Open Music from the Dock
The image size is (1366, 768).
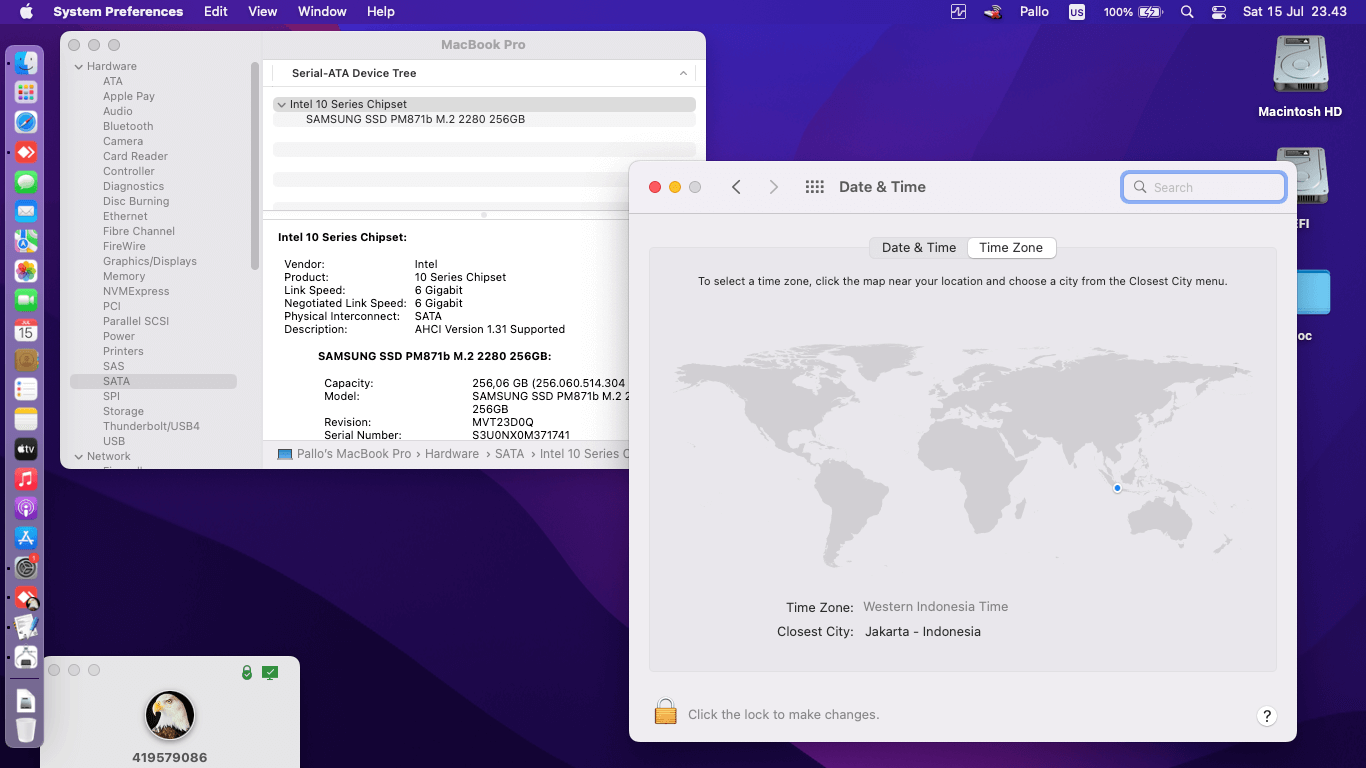[x=26, y=478]
